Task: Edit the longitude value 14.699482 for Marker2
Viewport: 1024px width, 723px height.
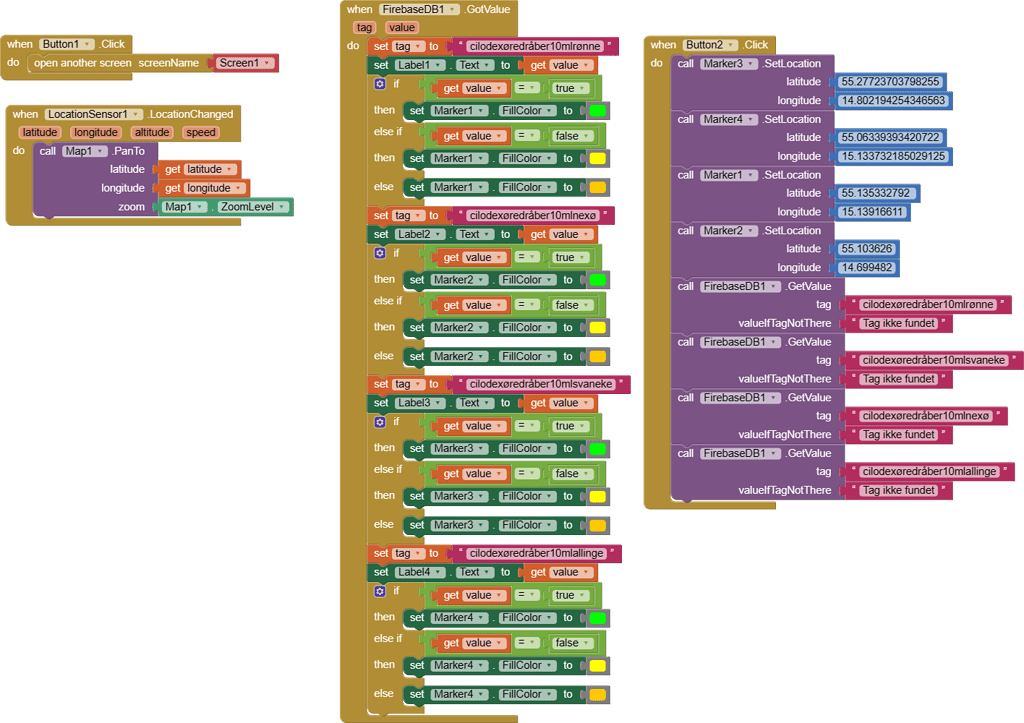Action: [867, 268]
